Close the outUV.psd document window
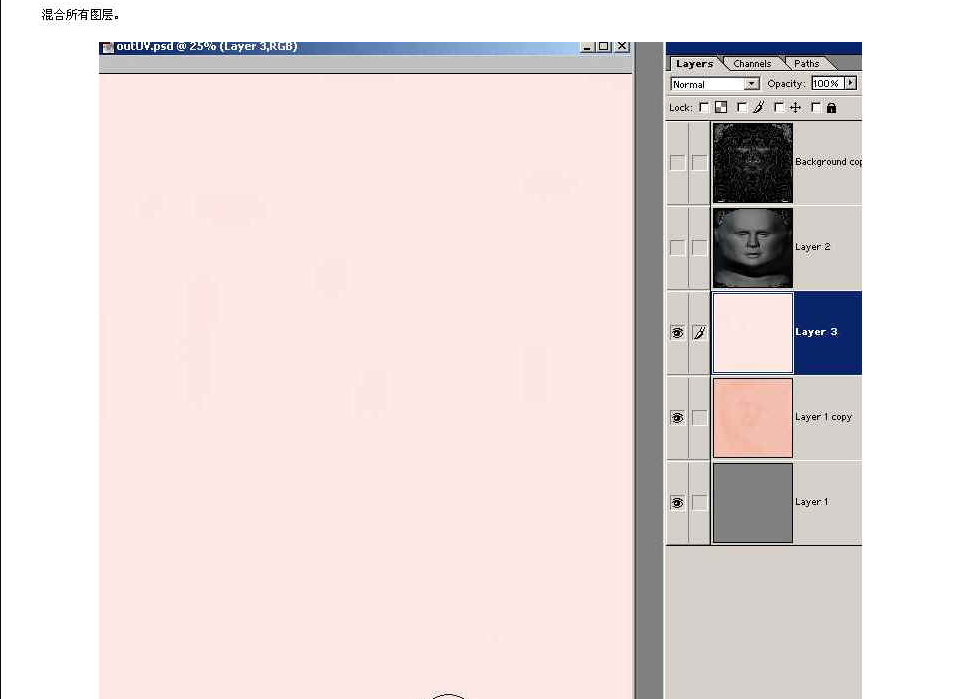The image size is (968, 699). pos(622,47)
